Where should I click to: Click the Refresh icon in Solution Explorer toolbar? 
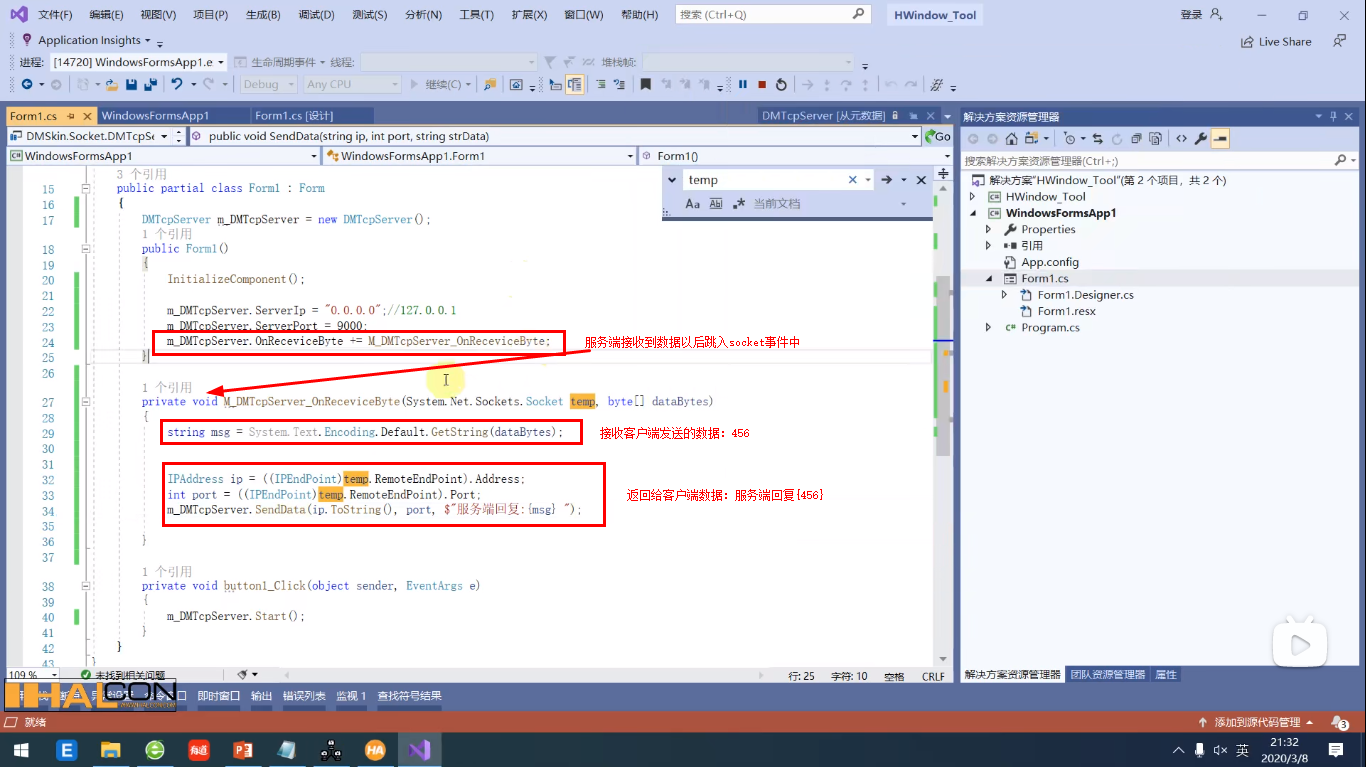pos(1117,138)
